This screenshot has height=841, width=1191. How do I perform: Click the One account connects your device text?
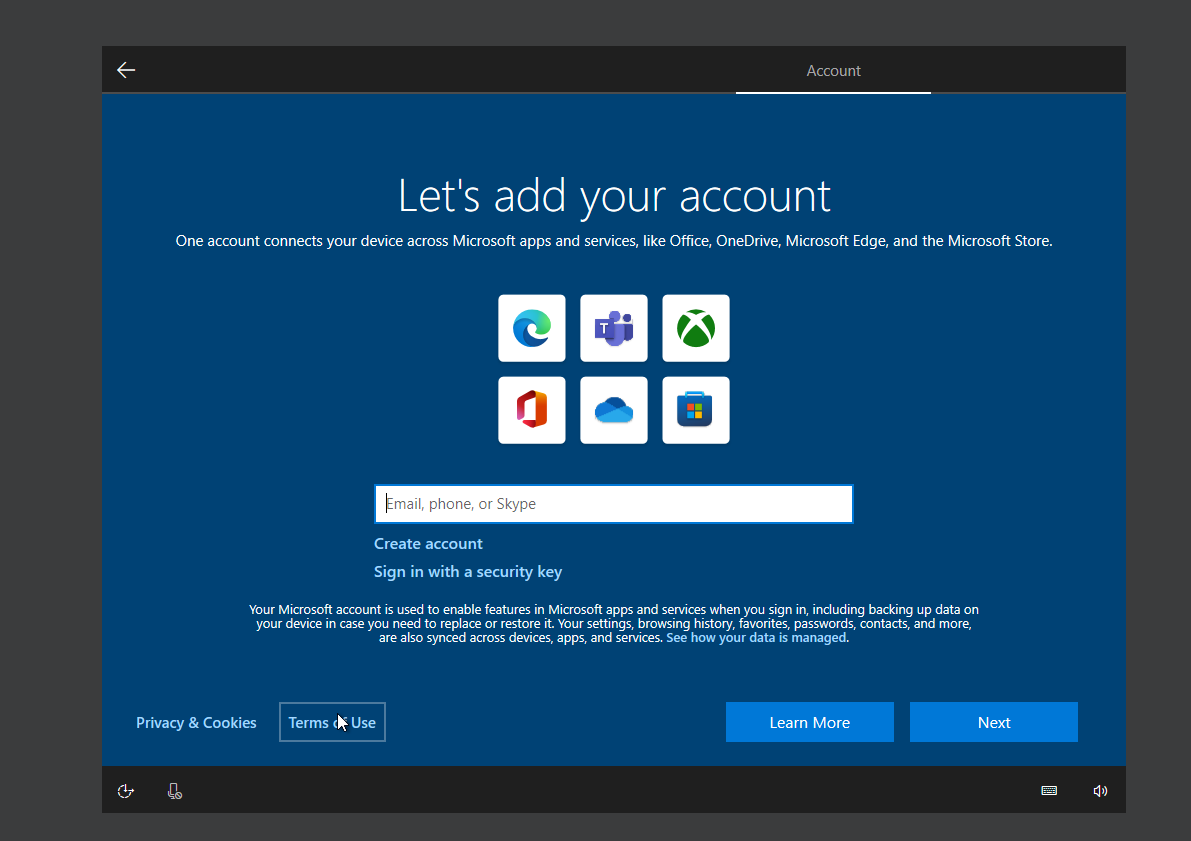point(614,241)
